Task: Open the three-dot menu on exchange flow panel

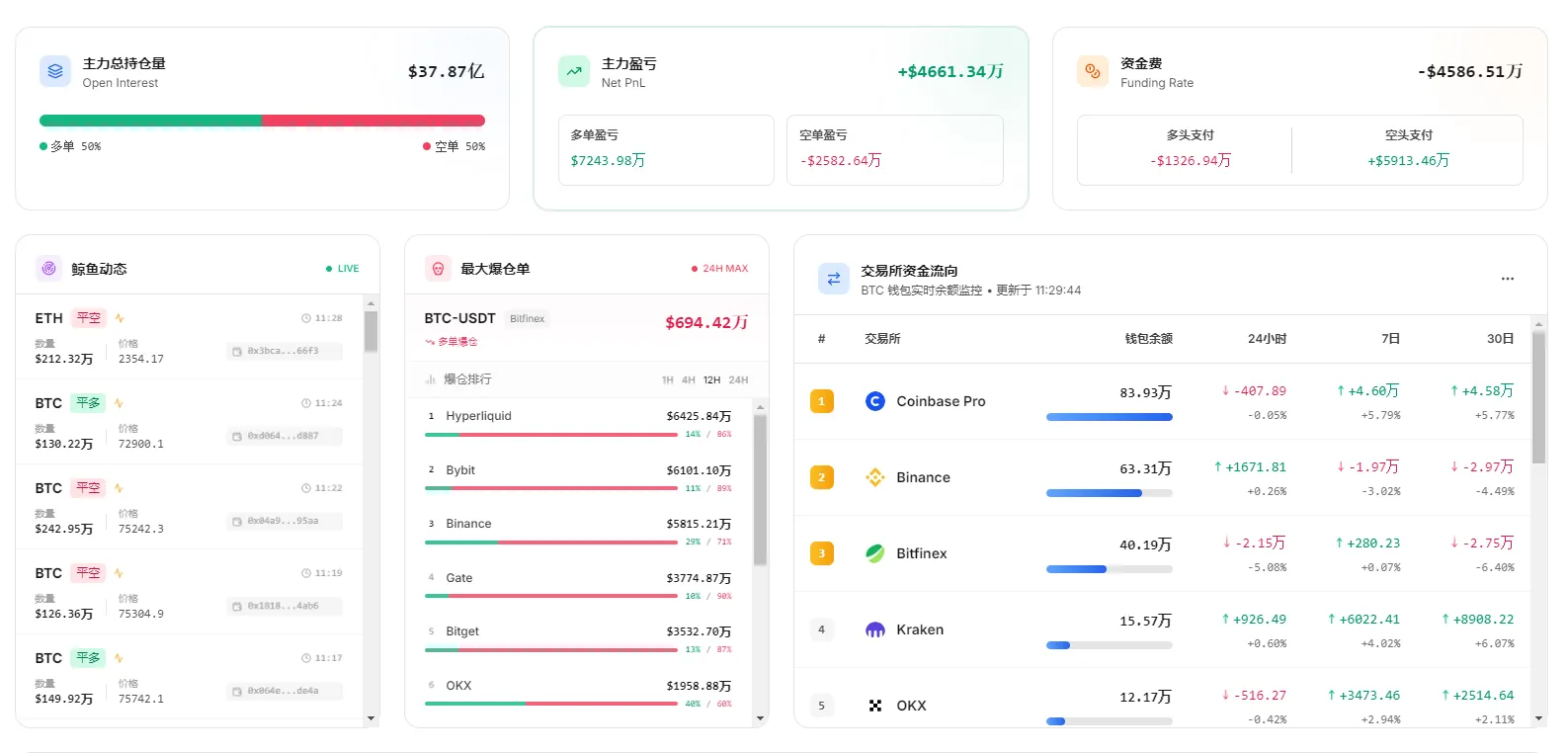Action: click(1507, 279)
